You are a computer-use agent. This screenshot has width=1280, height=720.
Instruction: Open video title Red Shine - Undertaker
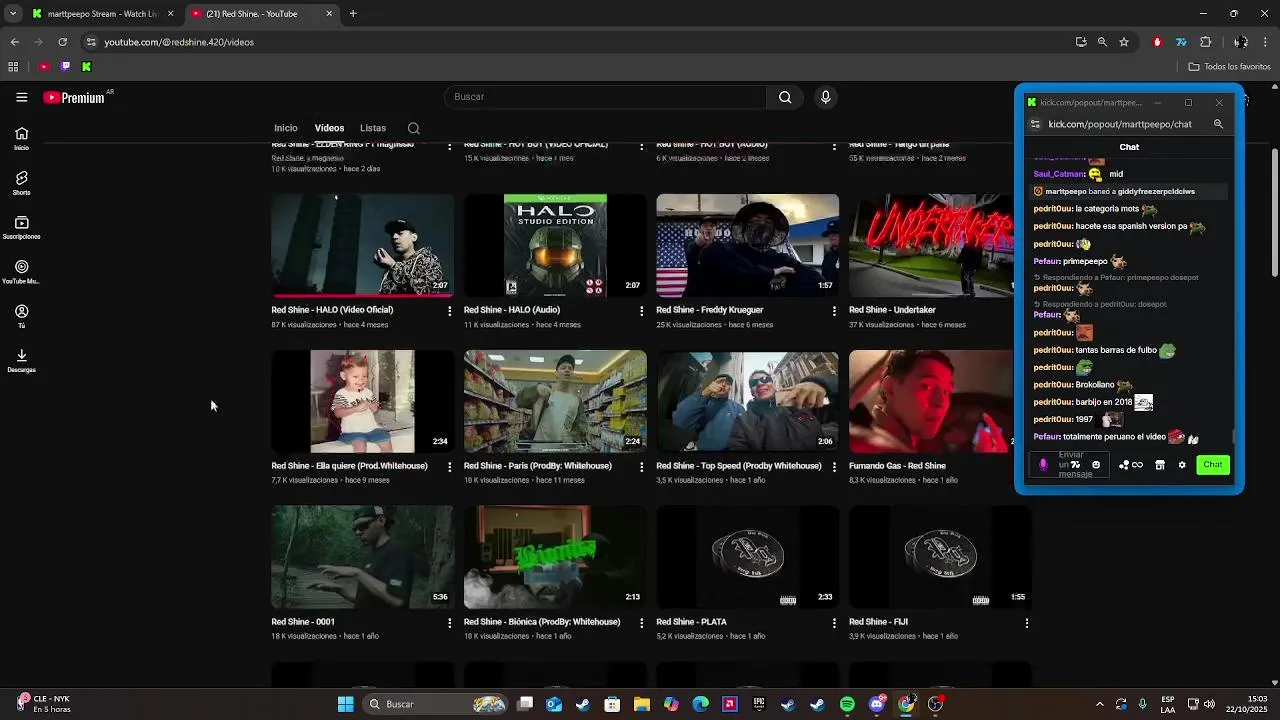892,310
